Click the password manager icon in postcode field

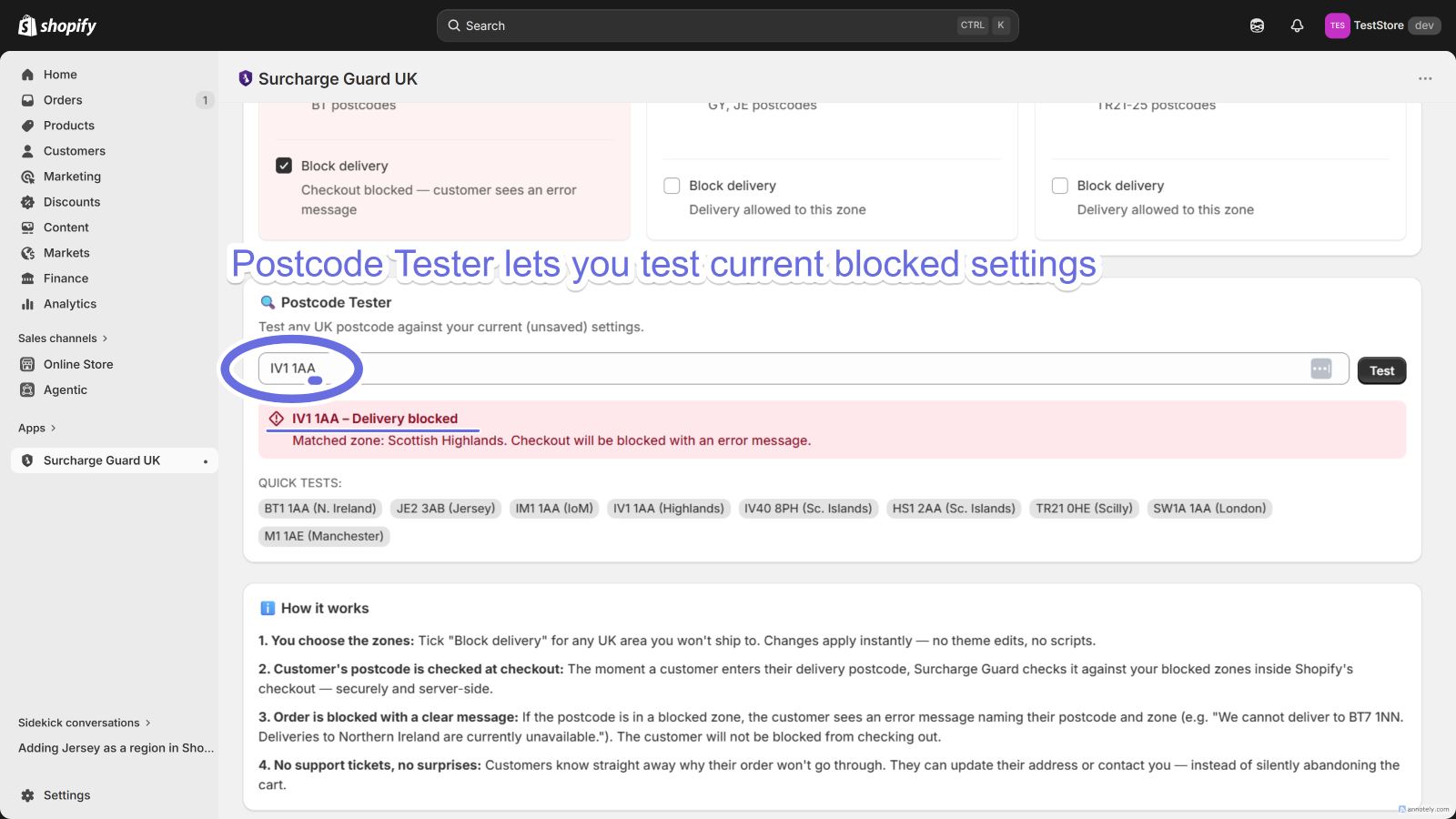(1321, 369)
